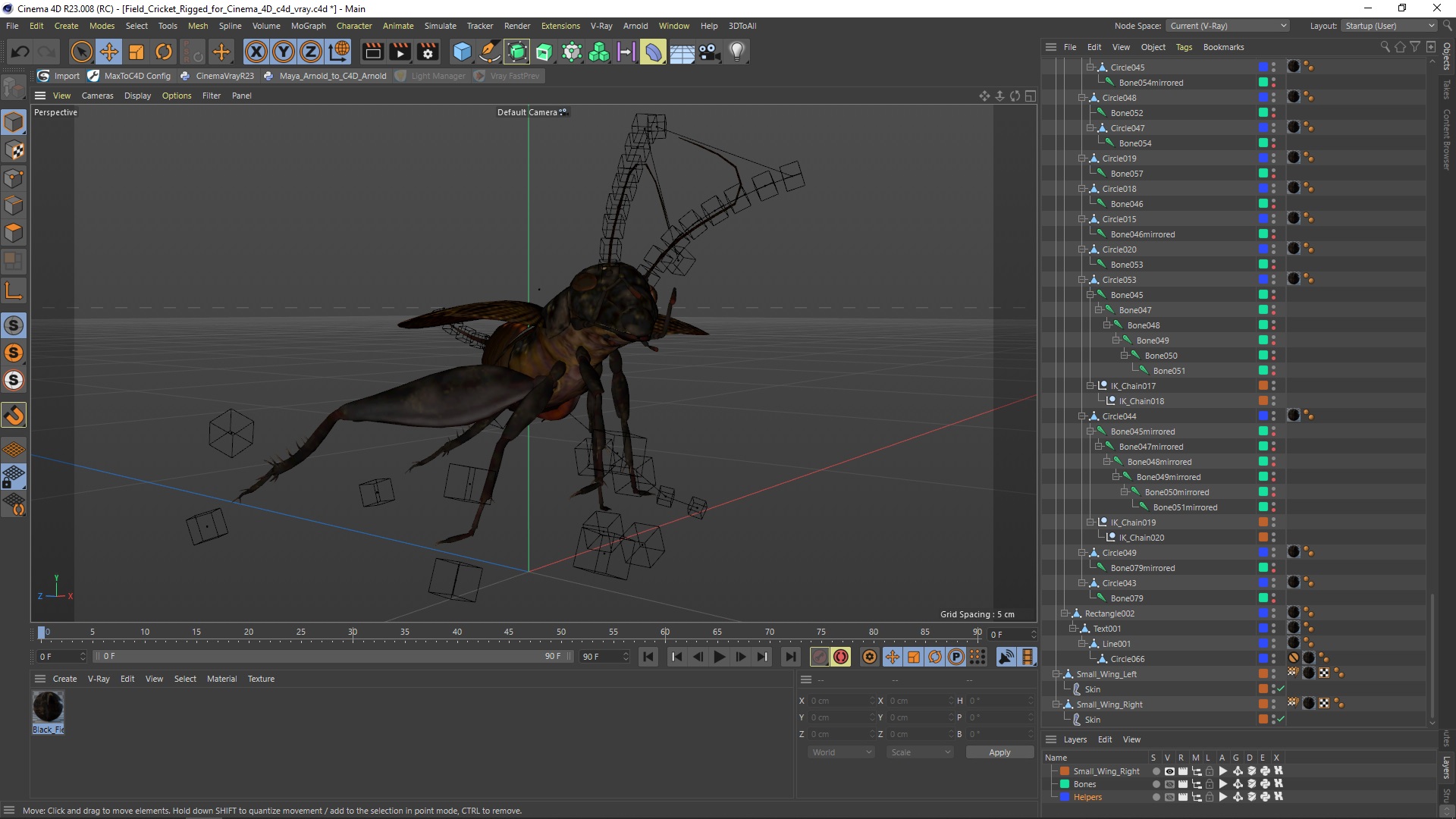Collapse the Rectangle002 tree node
1456x819 pixels.
tap(1065, 613)
